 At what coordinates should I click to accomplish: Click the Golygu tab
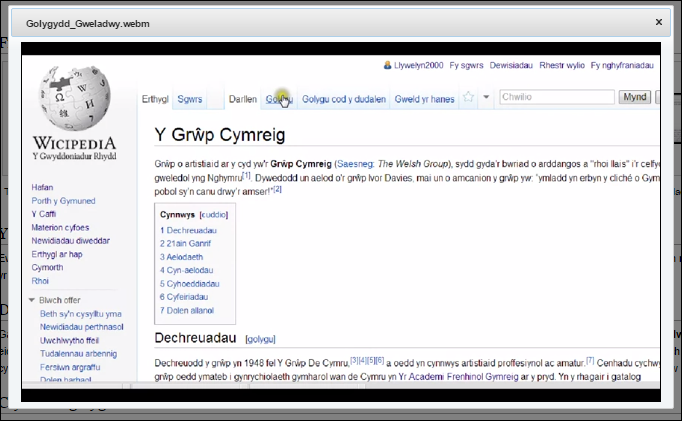point(279,99)
